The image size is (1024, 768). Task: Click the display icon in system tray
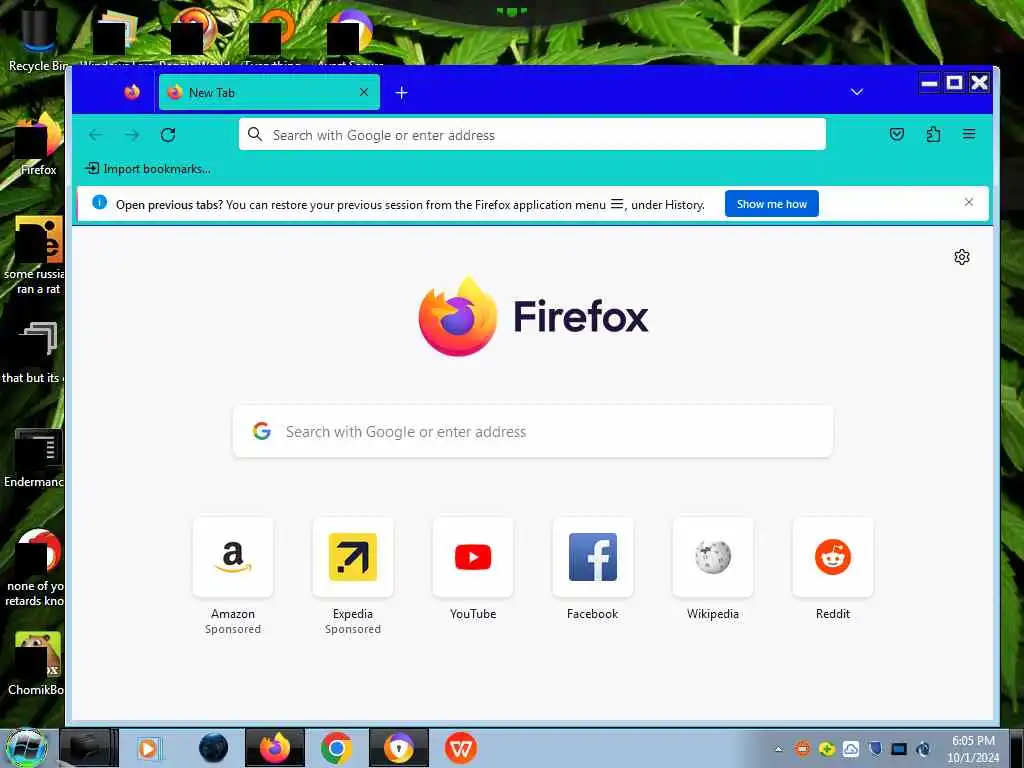[899, 749]
